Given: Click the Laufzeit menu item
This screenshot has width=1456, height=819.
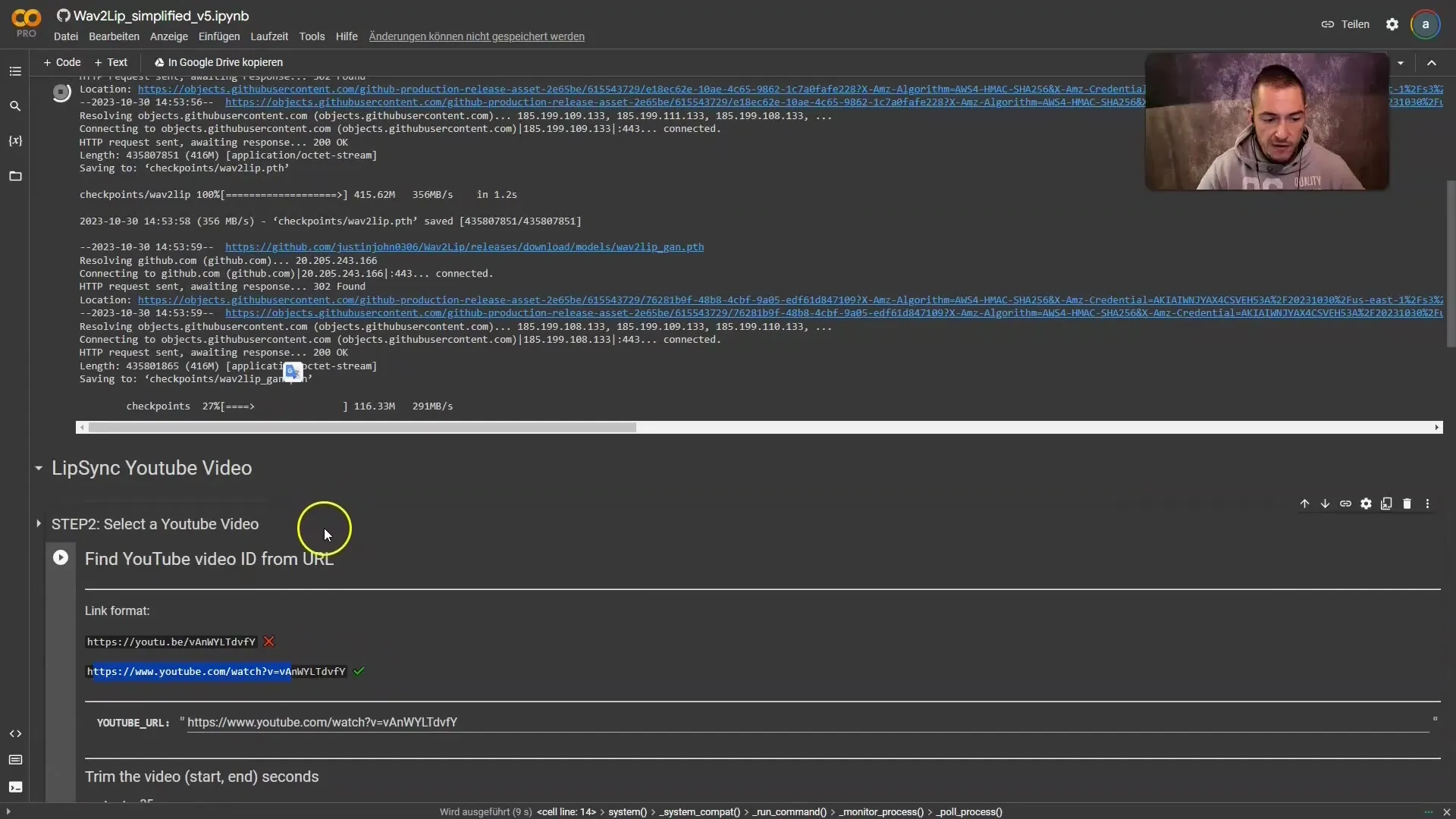Looking at the screenshot, I should [268, 36].
